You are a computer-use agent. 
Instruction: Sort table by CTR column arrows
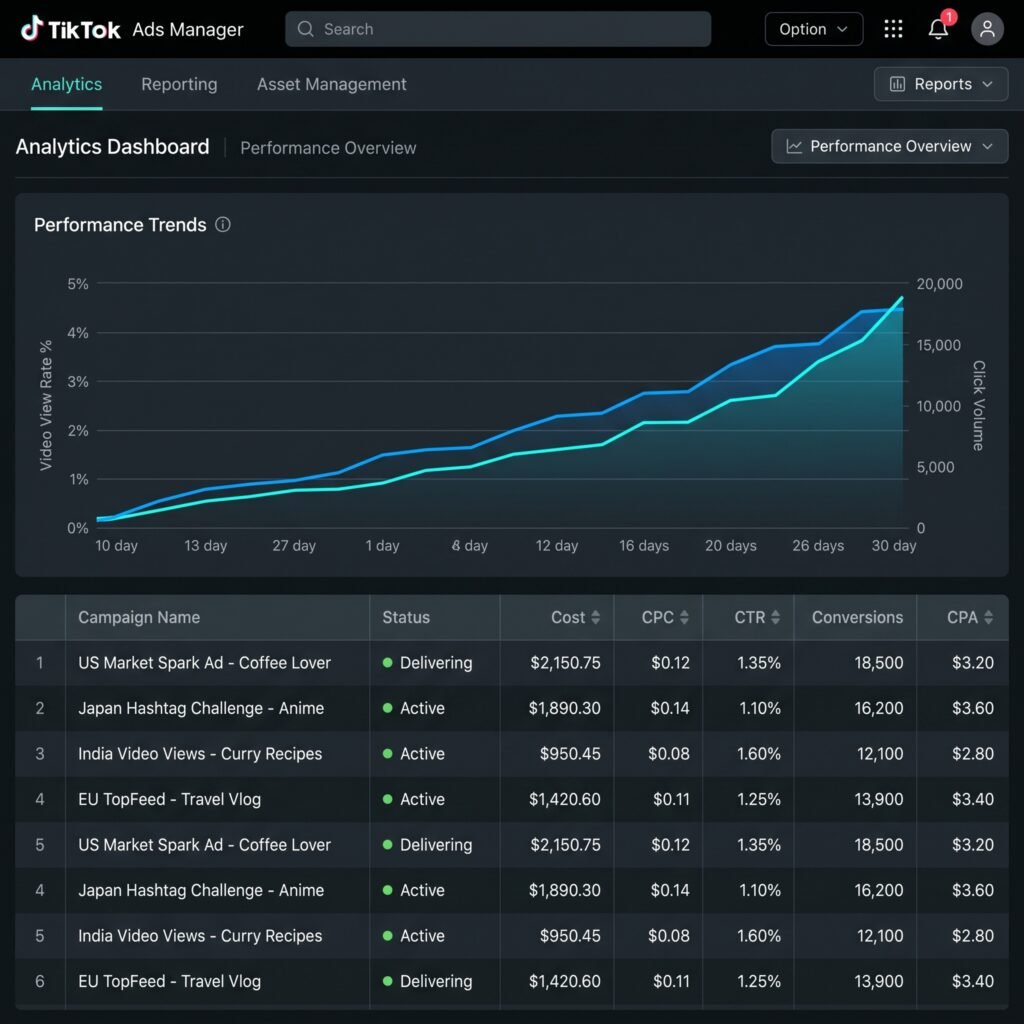point(775,617)
